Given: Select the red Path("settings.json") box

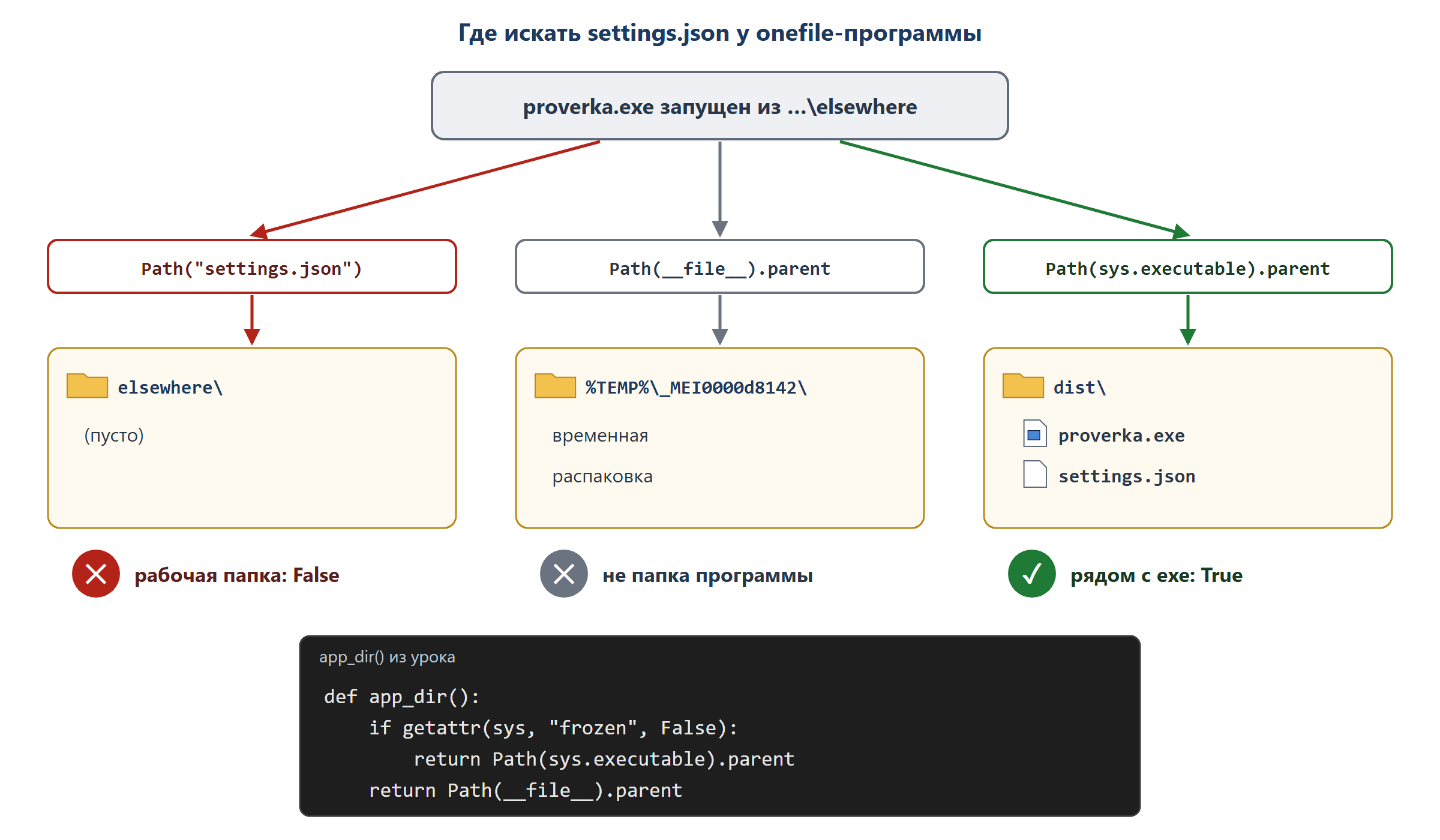Looking at the screenshot, I should coord(252,267).
